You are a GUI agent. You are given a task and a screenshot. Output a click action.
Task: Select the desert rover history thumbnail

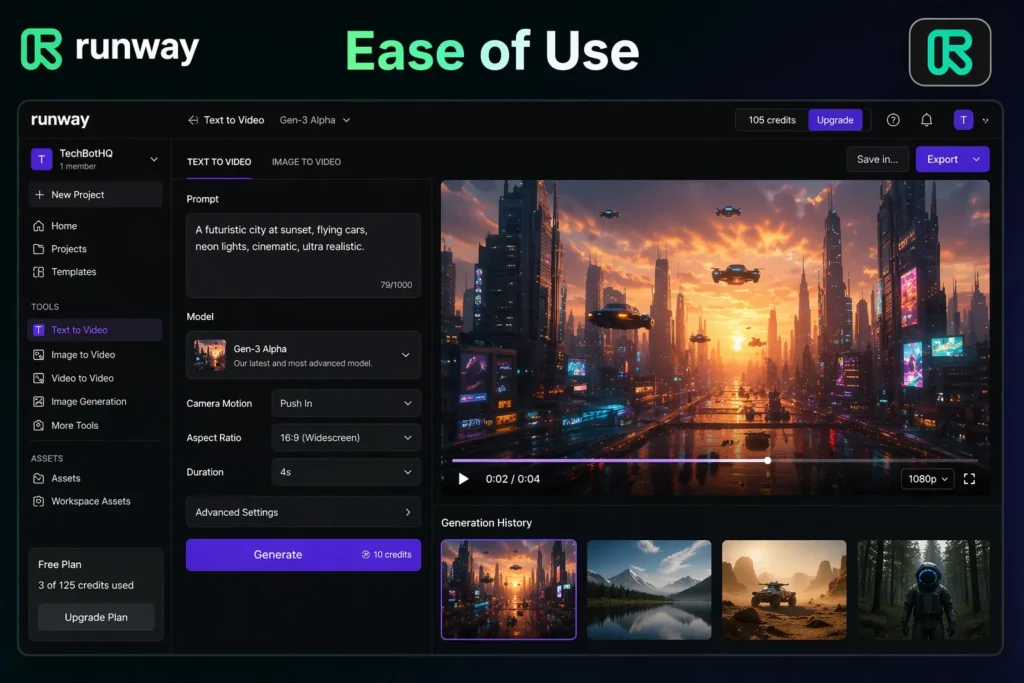pyautogui.click(x=784, y=589)
